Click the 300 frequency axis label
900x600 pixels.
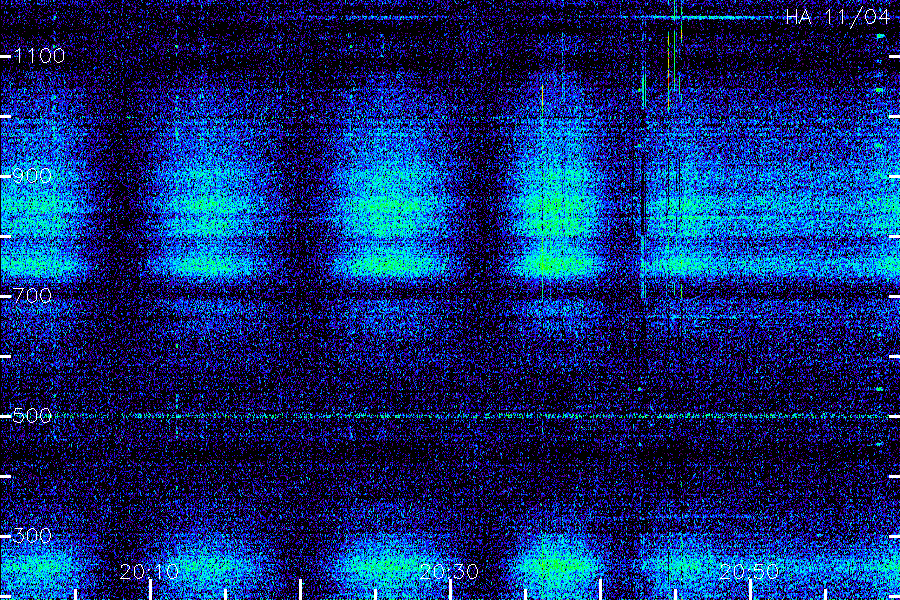pyautogui.click(x=32, y=536)
